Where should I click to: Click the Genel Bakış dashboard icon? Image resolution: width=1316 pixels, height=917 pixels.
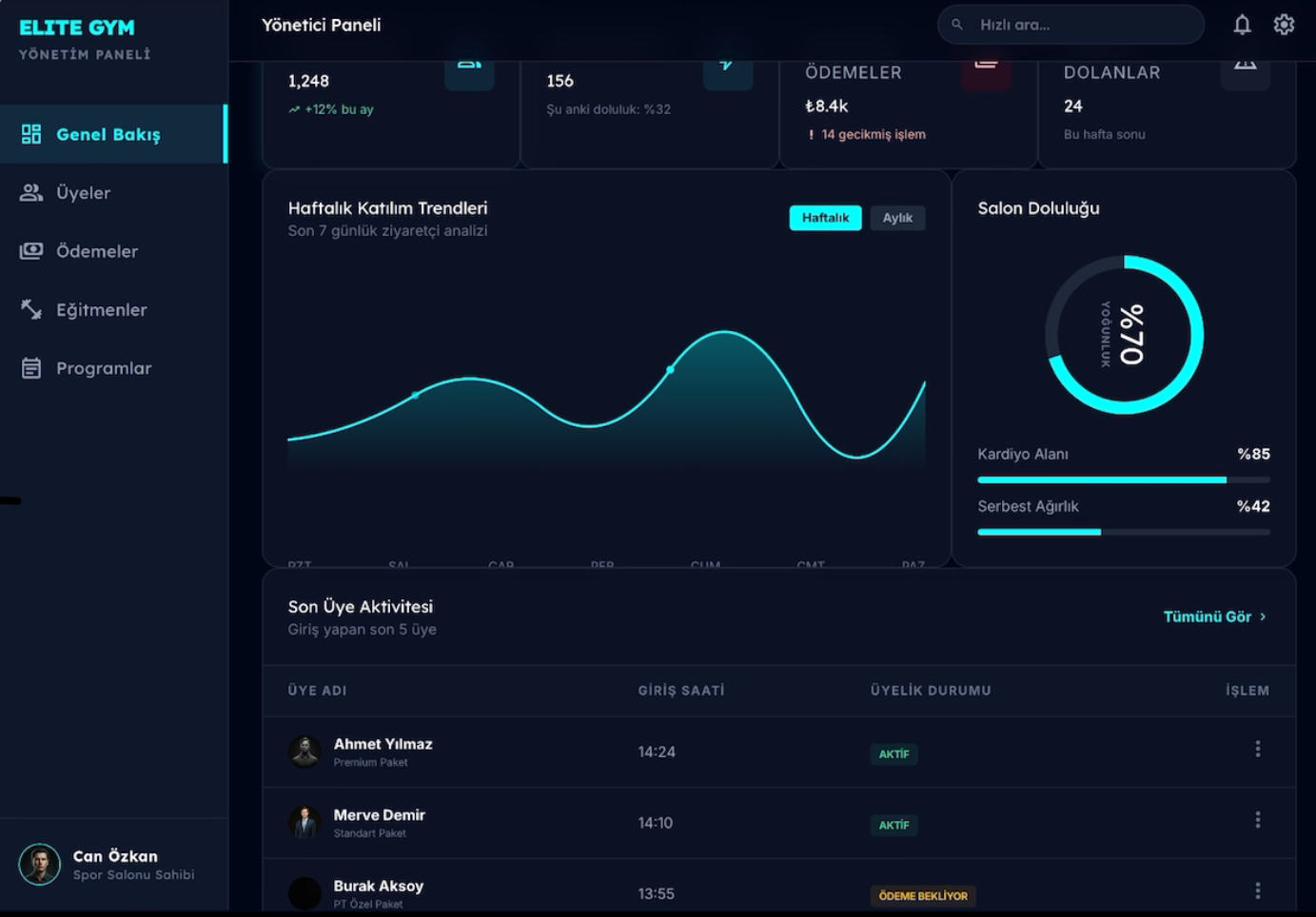pos(31,134)
